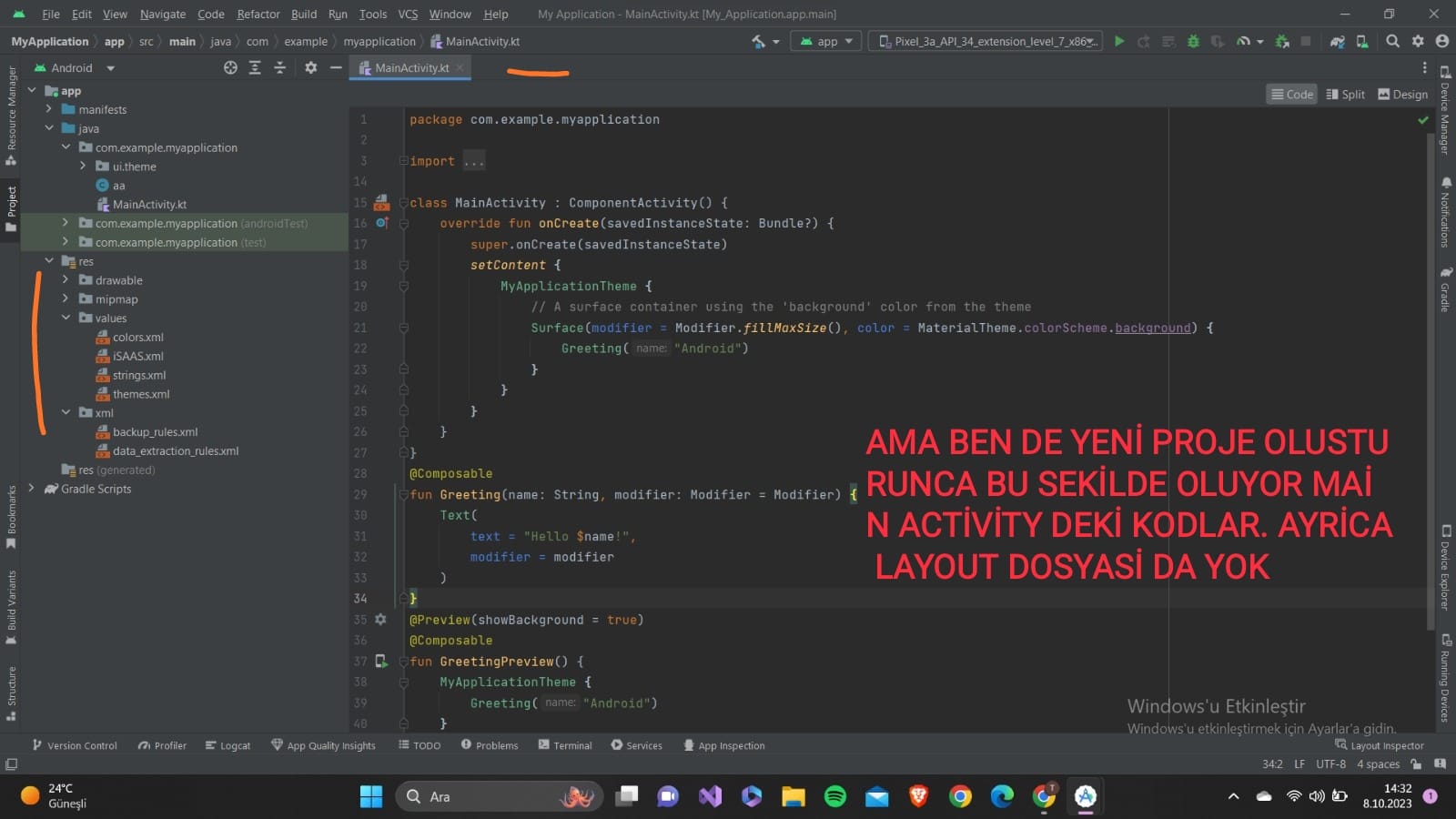The image size is (1456, 819).
Task: Collapse all in the Project panel
Action: [x=280, y=67]
